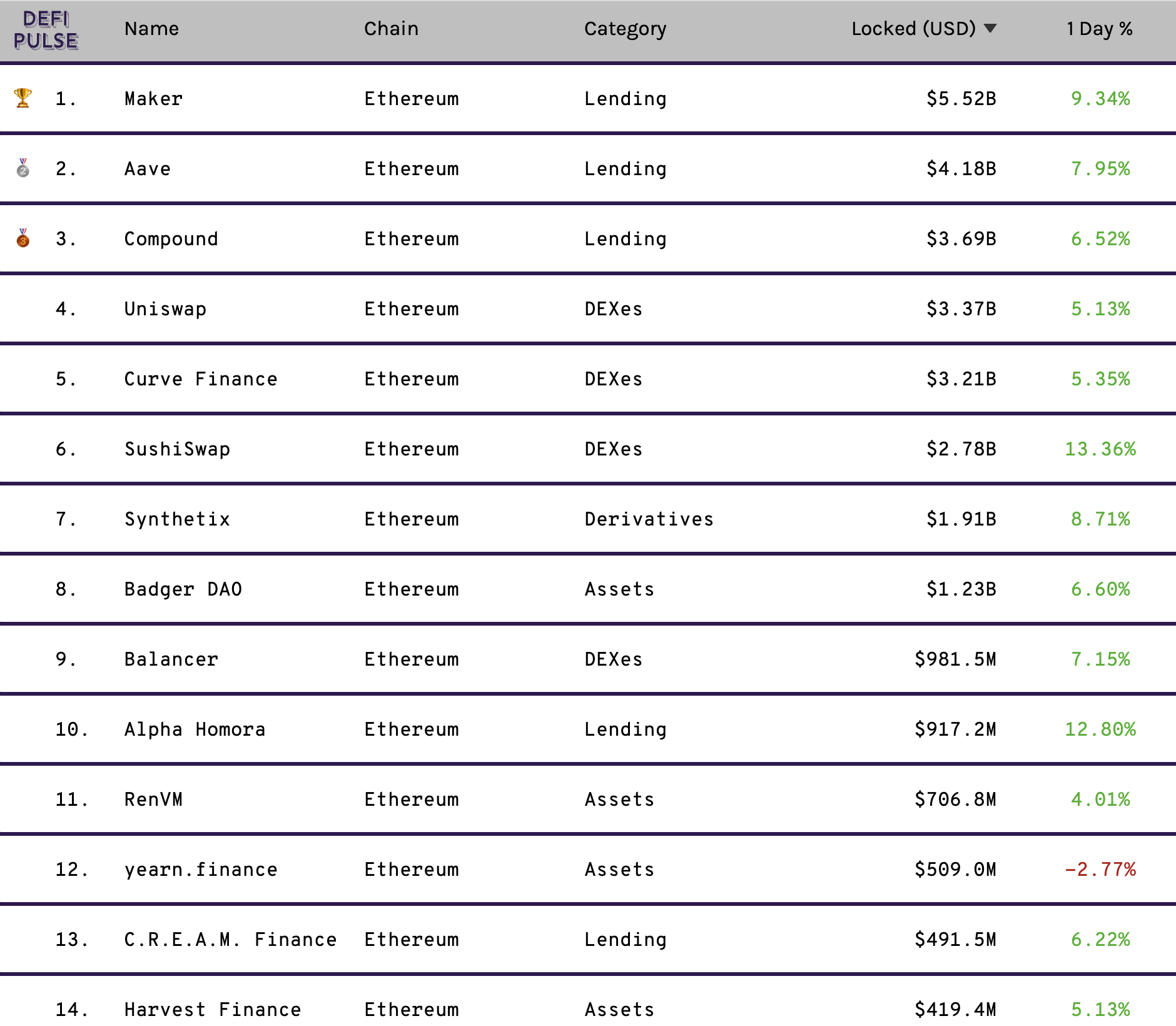Viewport: 1176px width, 1026px height.
Task: Sort by the Category column header
Action: pos(625,29)
